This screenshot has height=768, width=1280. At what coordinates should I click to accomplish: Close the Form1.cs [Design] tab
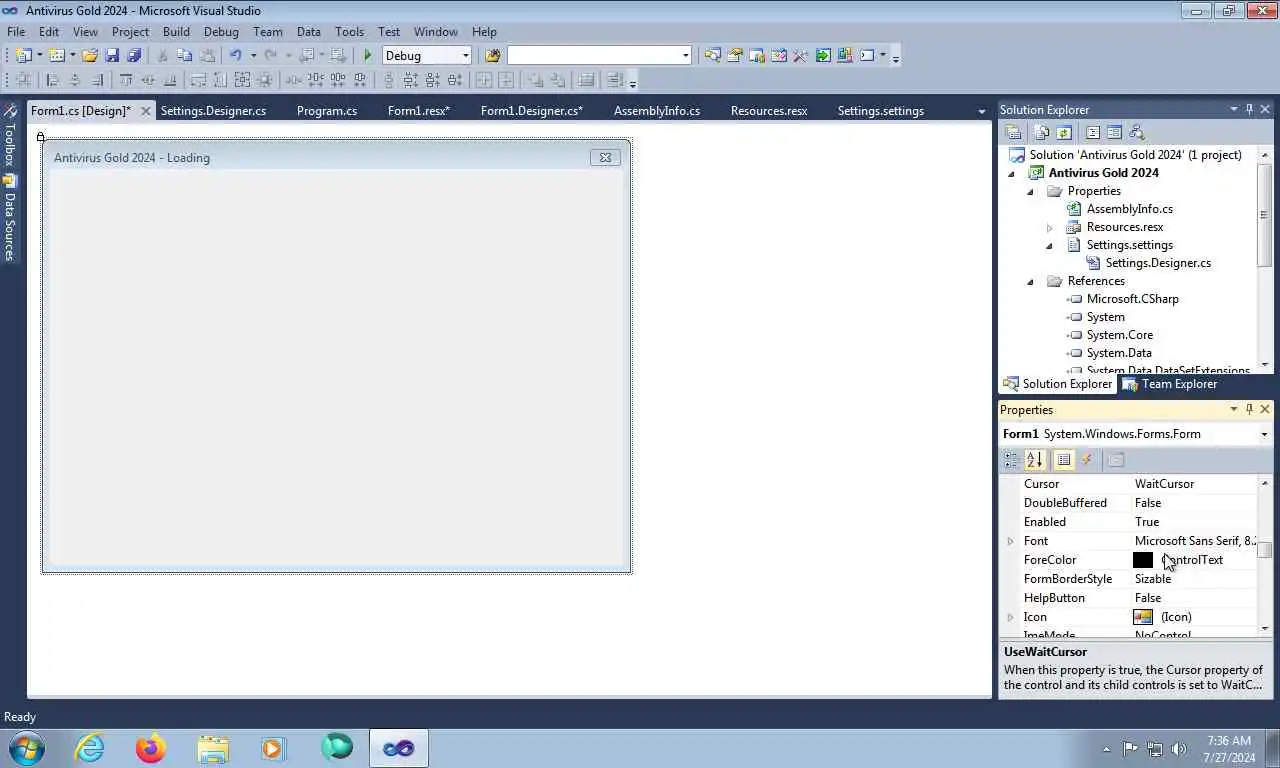(x=145, y=111)
